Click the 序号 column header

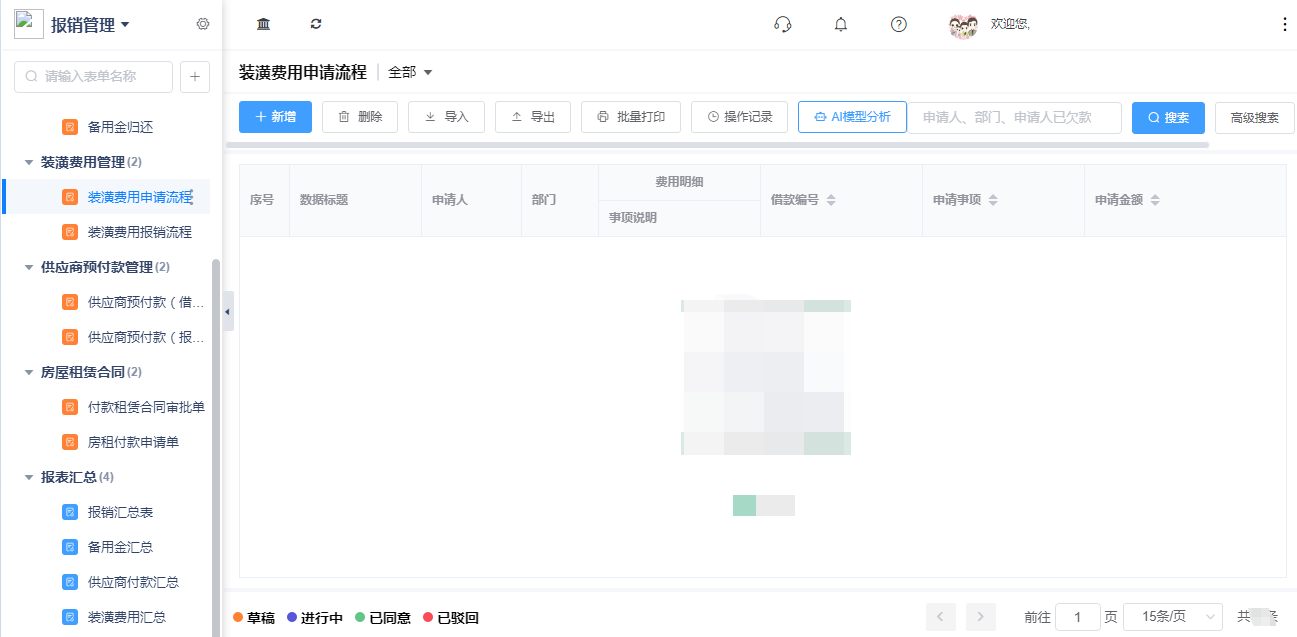262,200
